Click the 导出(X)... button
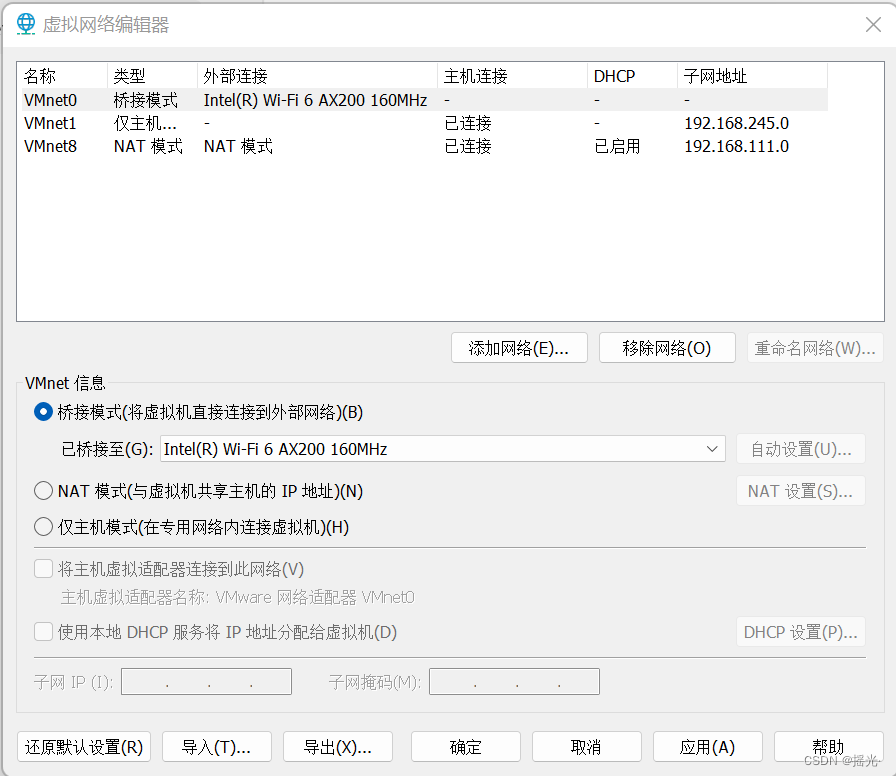896x776 pixels. click(x=338, y=747)
